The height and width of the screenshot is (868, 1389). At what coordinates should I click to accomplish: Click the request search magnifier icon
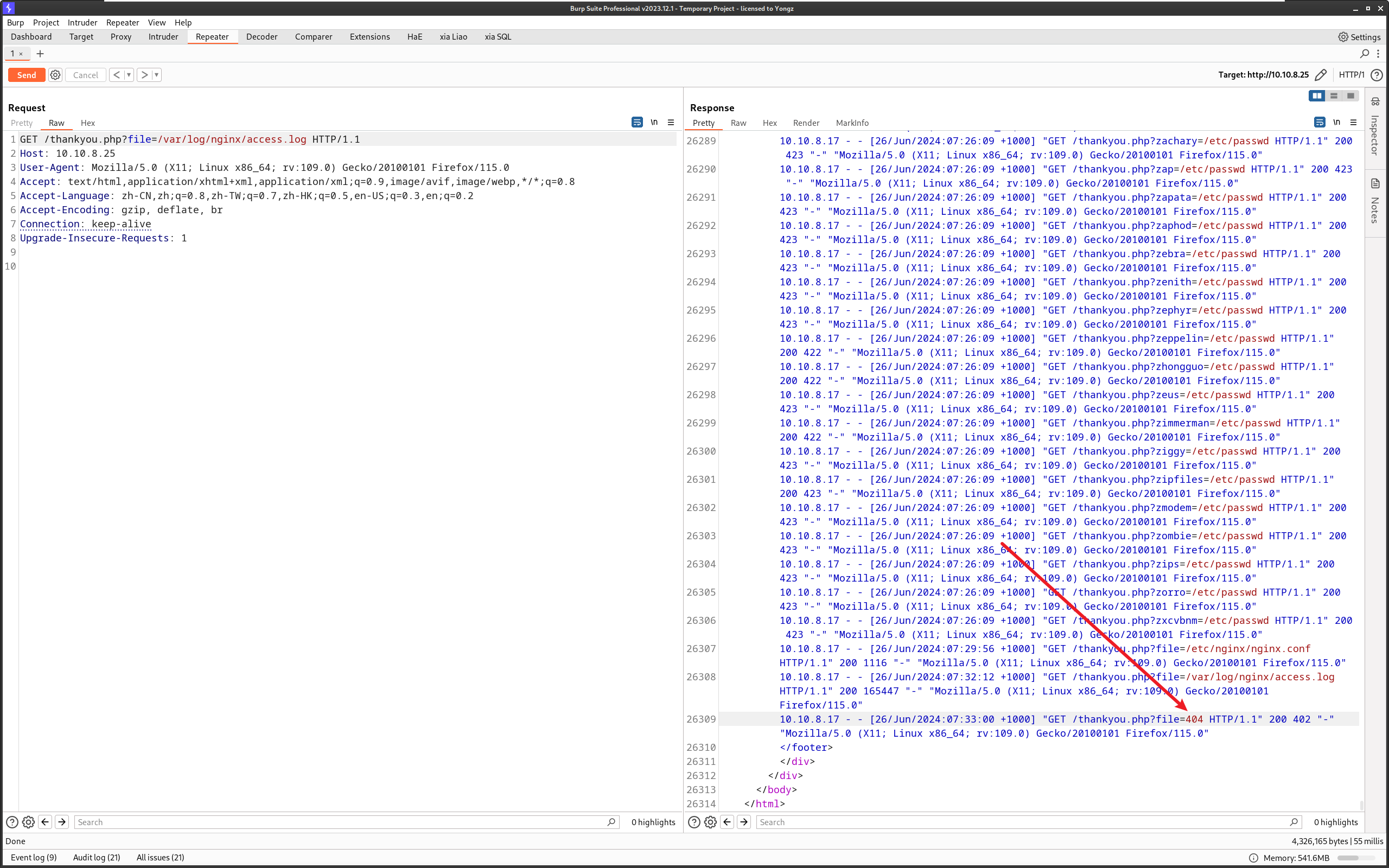pyautogui.click(x=611, y=822)
